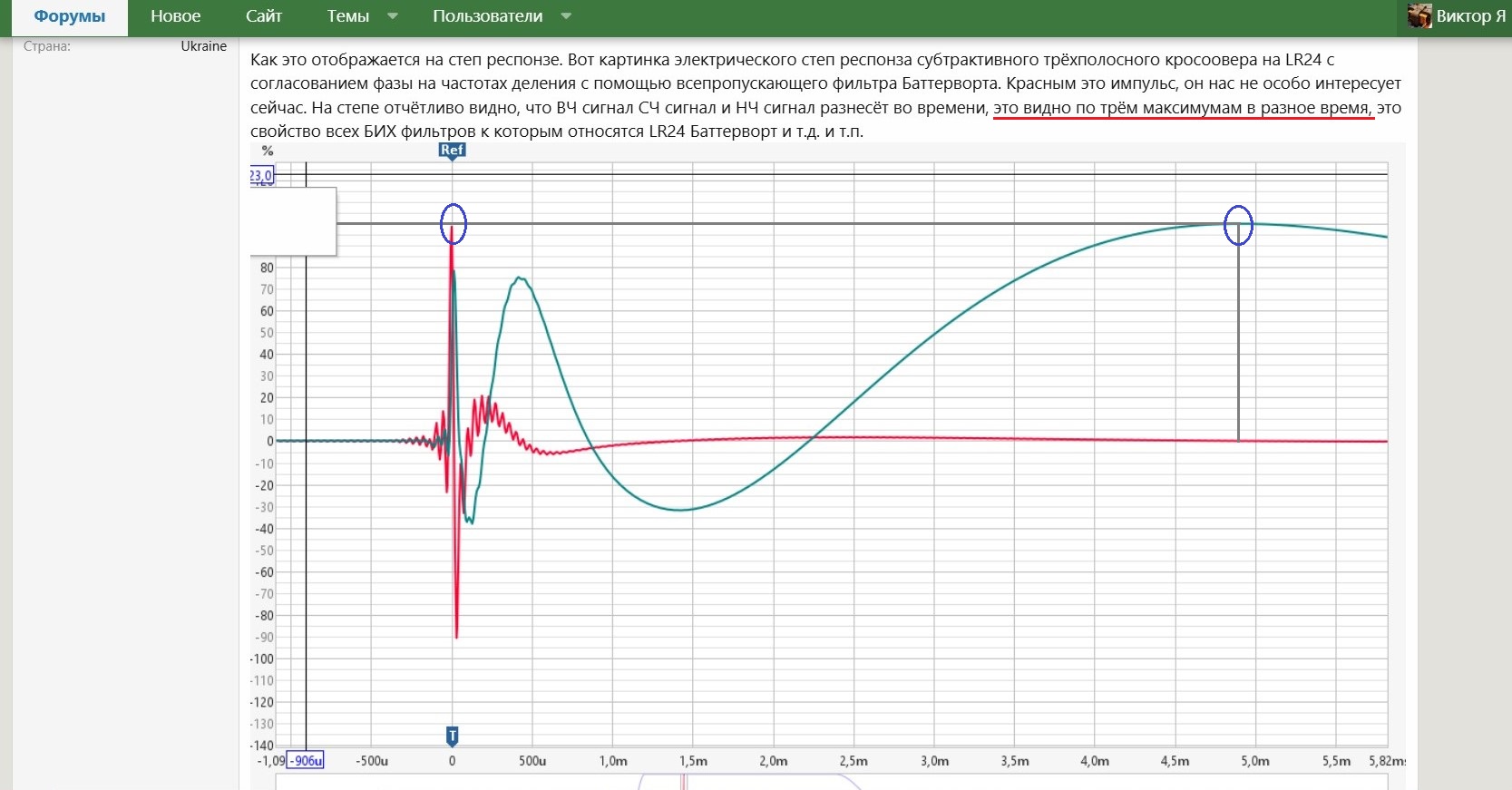Click the 80 label on the Y axis
The image size is (1512, 790).
tap(267, 268)
